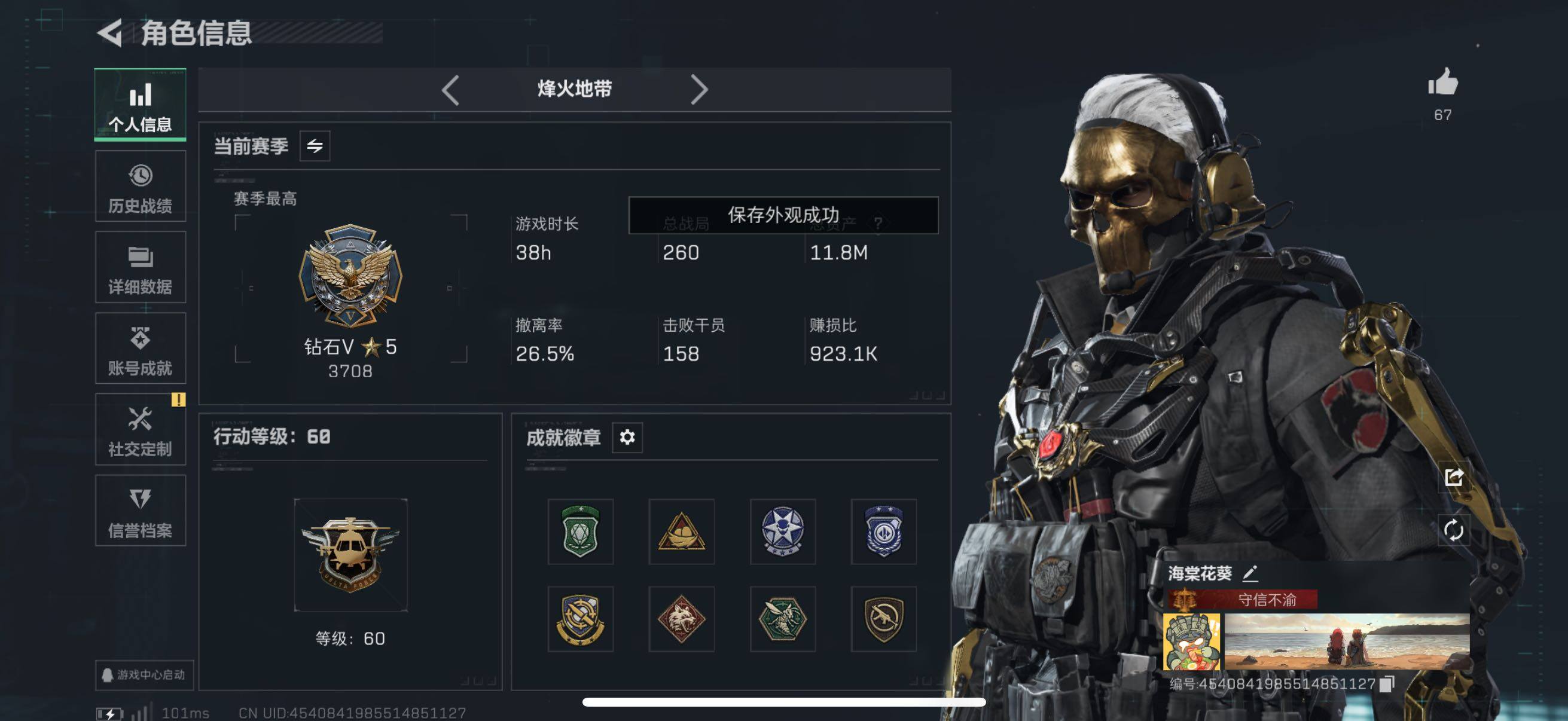Switch to next game mode arrow
The width and height of the screenshot is (1568, 721).
click(x=698, y=90)
